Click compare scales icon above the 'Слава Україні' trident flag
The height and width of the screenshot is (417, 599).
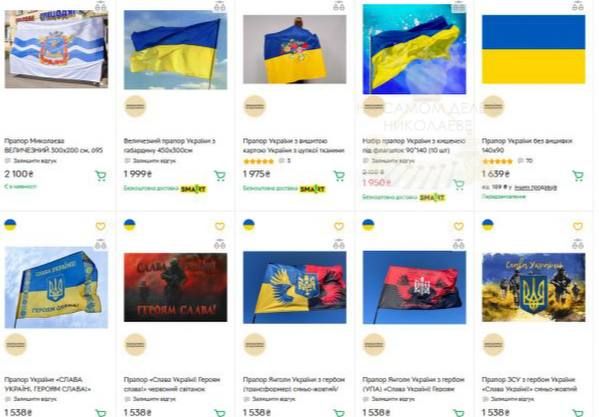(x=100, y=244)
